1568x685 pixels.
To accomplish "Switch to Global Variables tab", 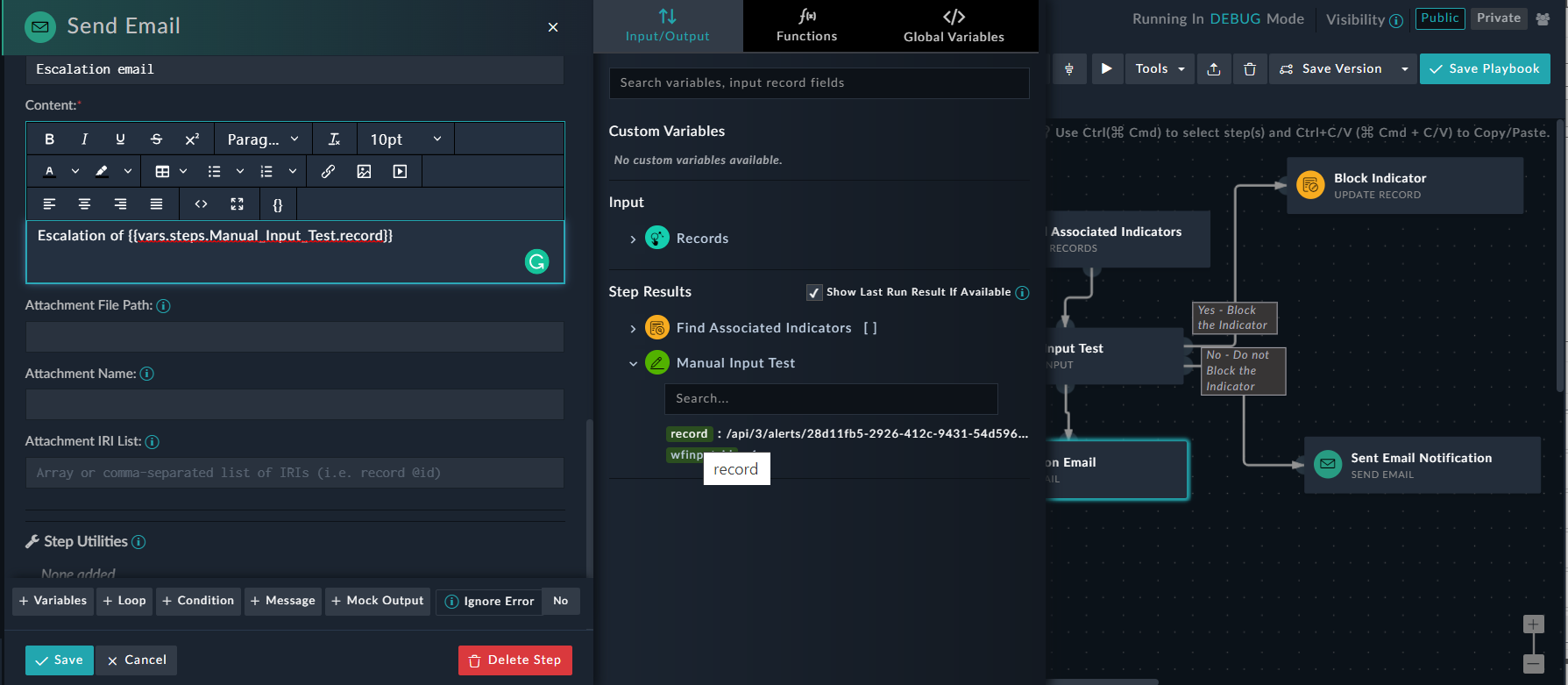I will (954, 25).
